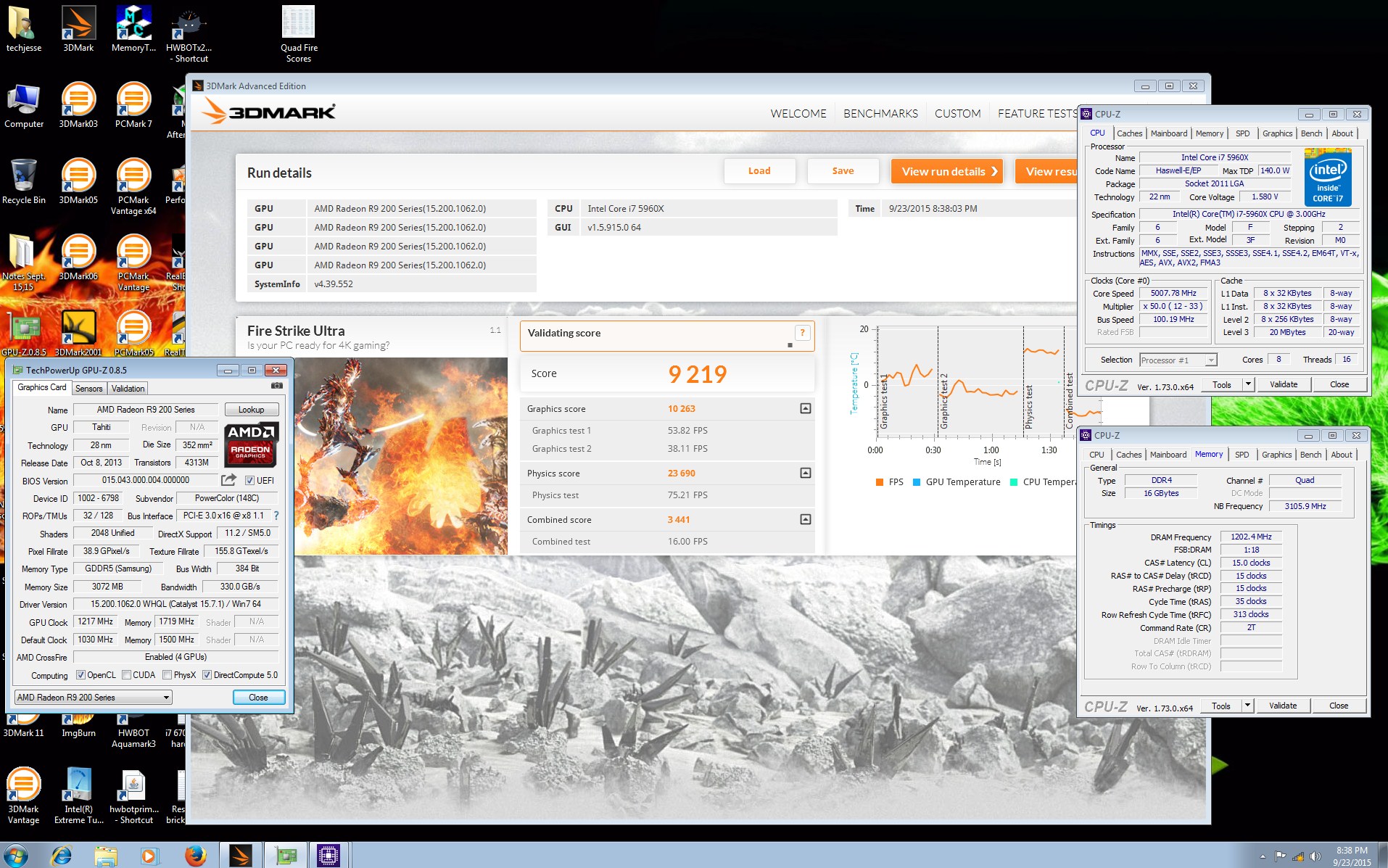Click the Load button in Run details
Image resolution: width=1388 pixels, height=868 pixels.
759,171
